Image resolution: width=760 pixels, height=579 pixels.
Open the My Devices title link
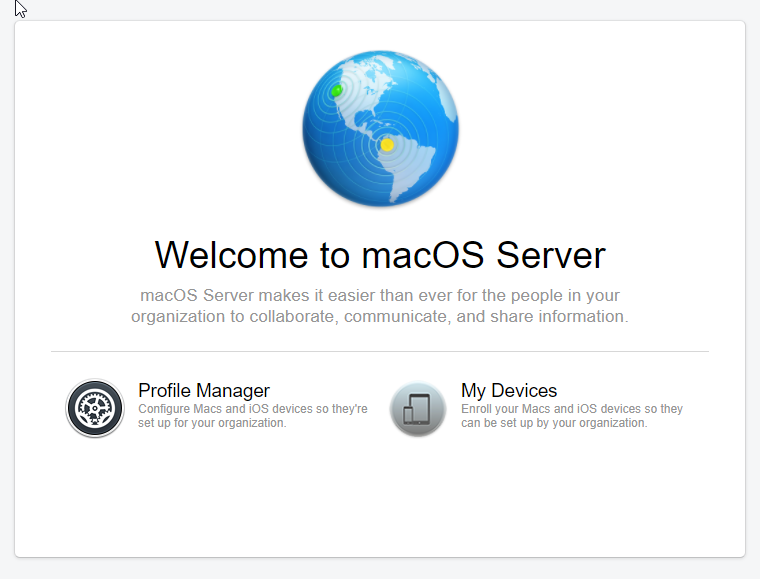click(509, 391)
